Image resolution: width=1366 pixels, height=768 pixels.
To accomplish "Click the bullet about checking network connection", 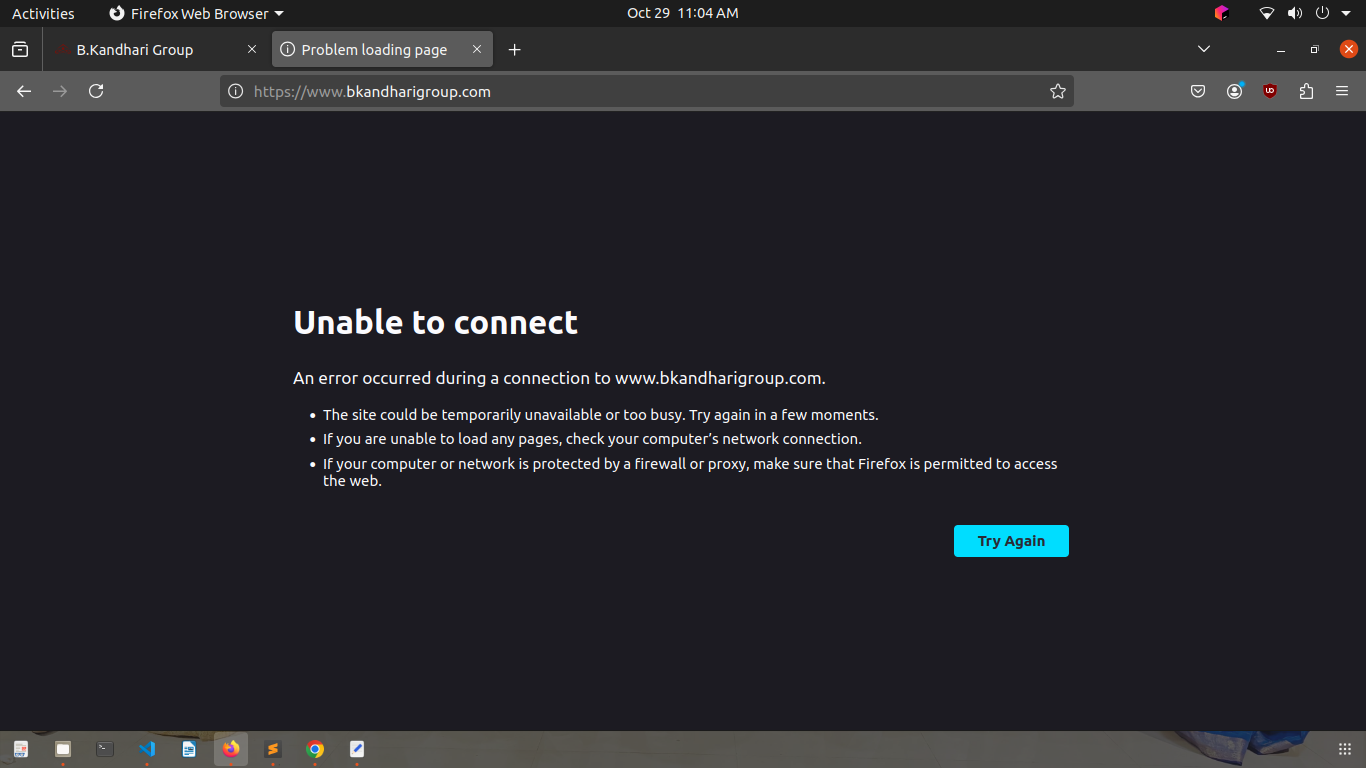I will point(592,439).
